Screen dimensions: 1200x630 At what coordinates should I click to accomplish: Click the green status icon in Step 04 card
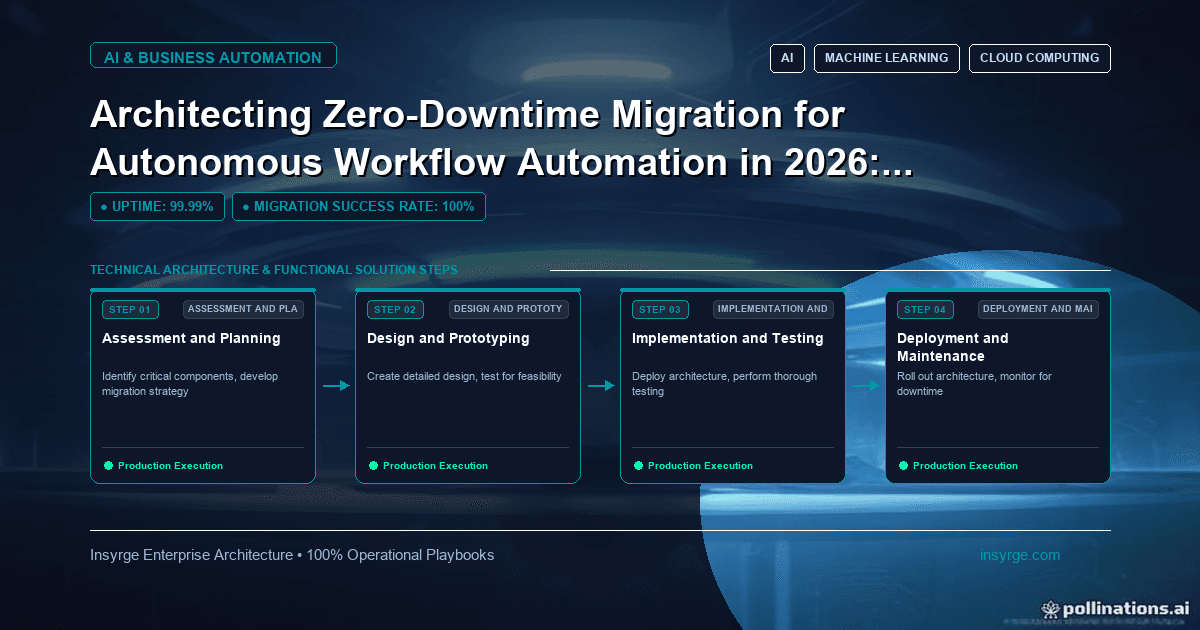(x=903, y=465)
